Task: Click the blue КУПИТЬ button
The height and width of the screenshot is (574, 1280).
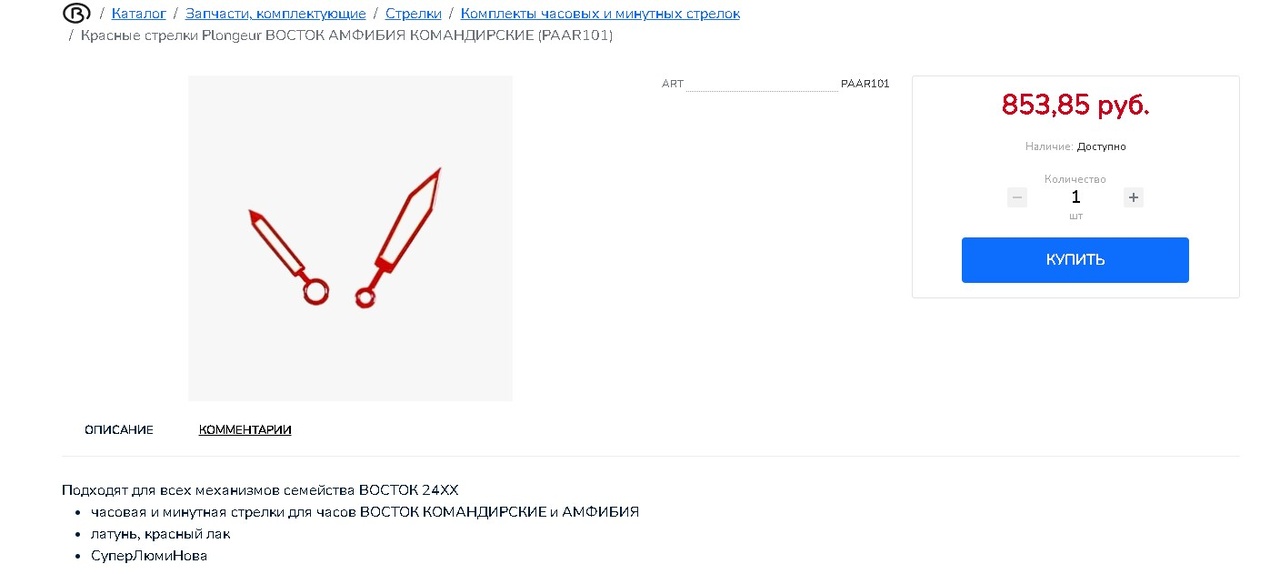Action: 1075,260
